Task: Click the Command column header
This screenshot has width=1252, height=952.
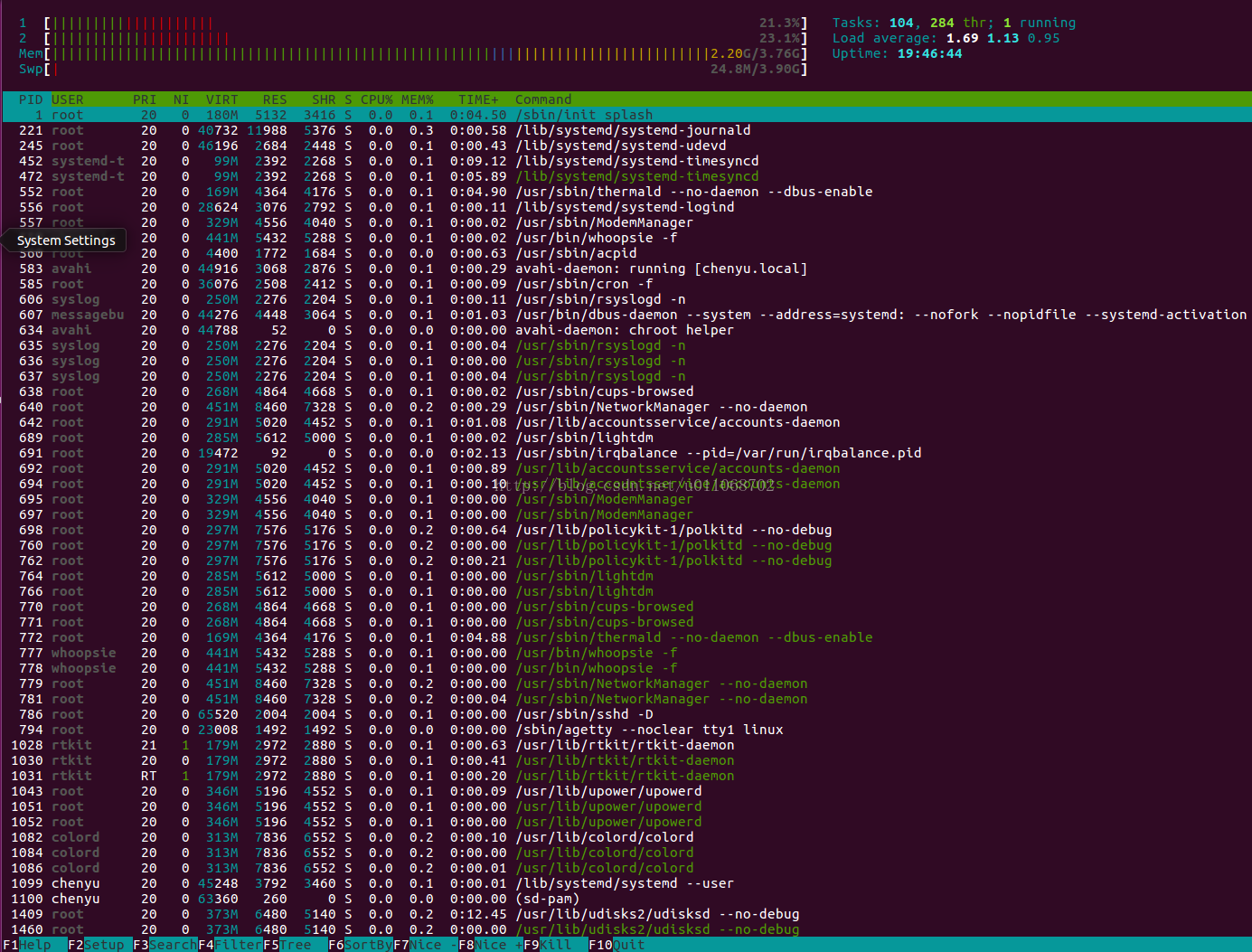Action: click(x=543, y=99)
